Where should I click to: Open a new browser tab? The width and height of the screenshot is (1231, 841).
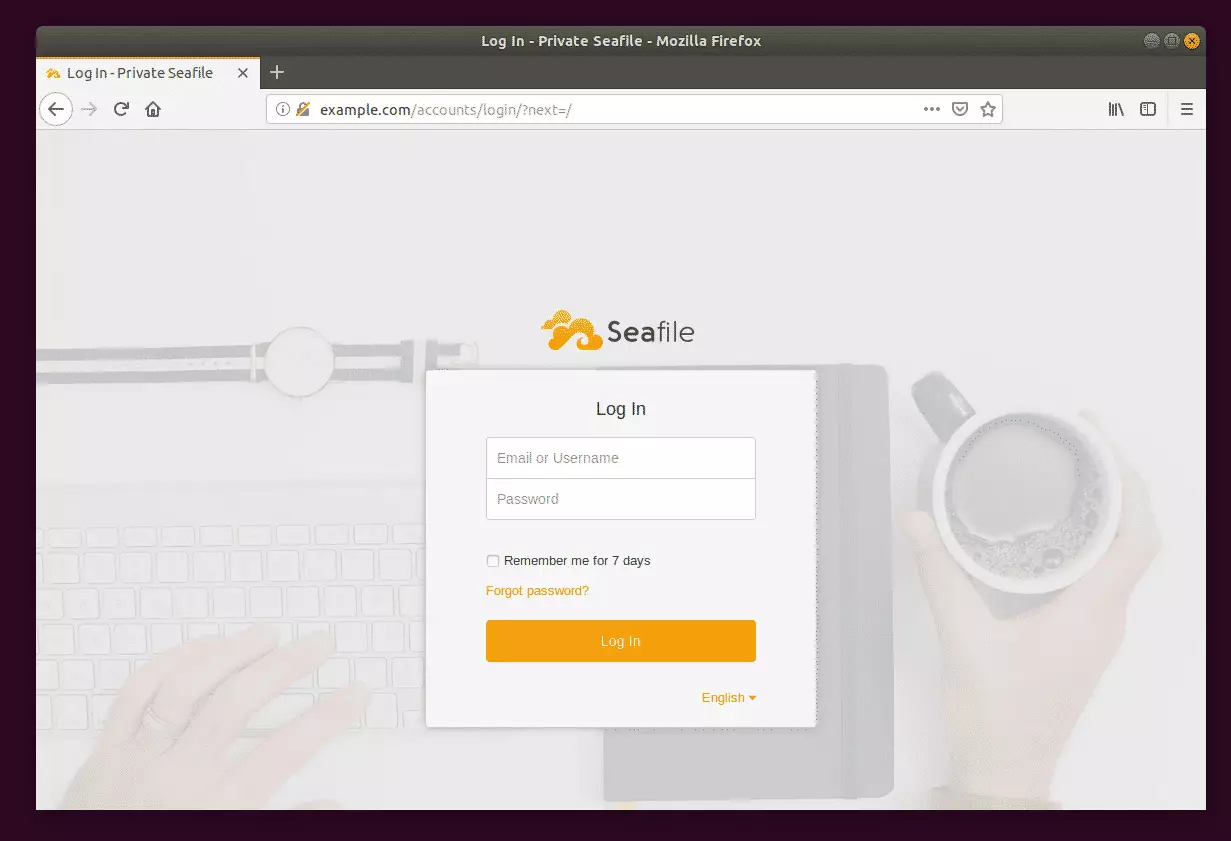tap(277, 72)
